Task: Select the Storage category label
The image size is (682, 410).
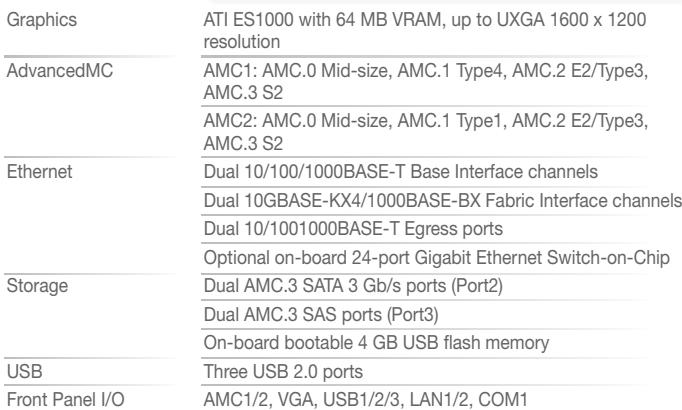Action: (x=37, y=286)
